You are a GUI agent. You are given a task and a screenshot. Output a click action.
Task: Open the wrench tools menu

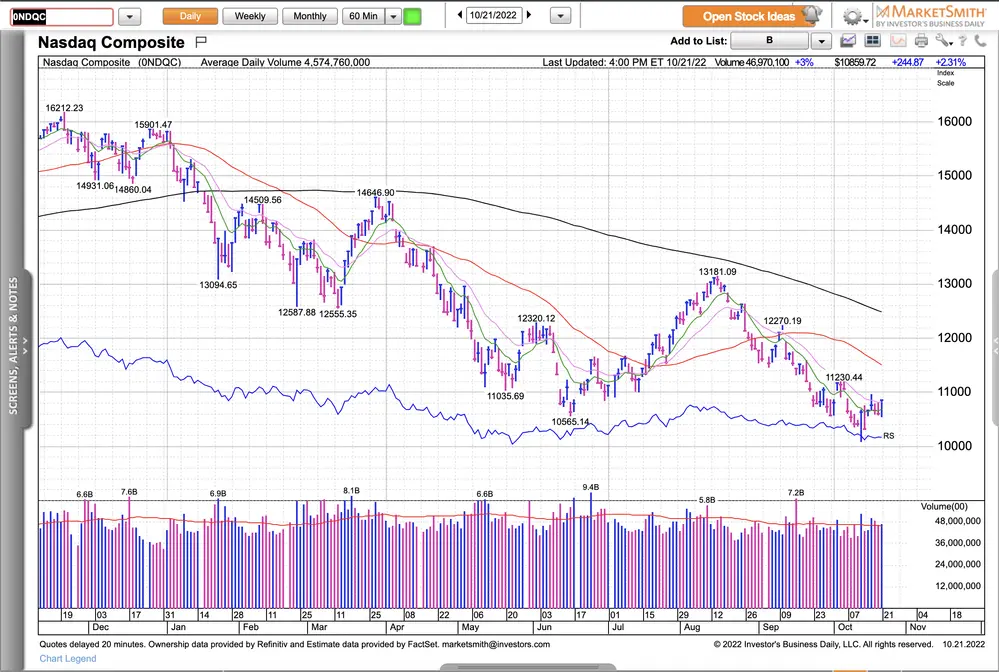pos(944,41)
